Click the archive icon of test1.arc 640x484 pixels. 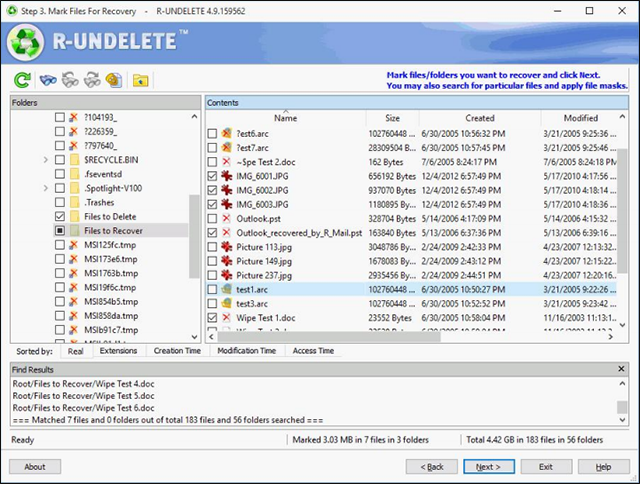[x=227, y=289]
